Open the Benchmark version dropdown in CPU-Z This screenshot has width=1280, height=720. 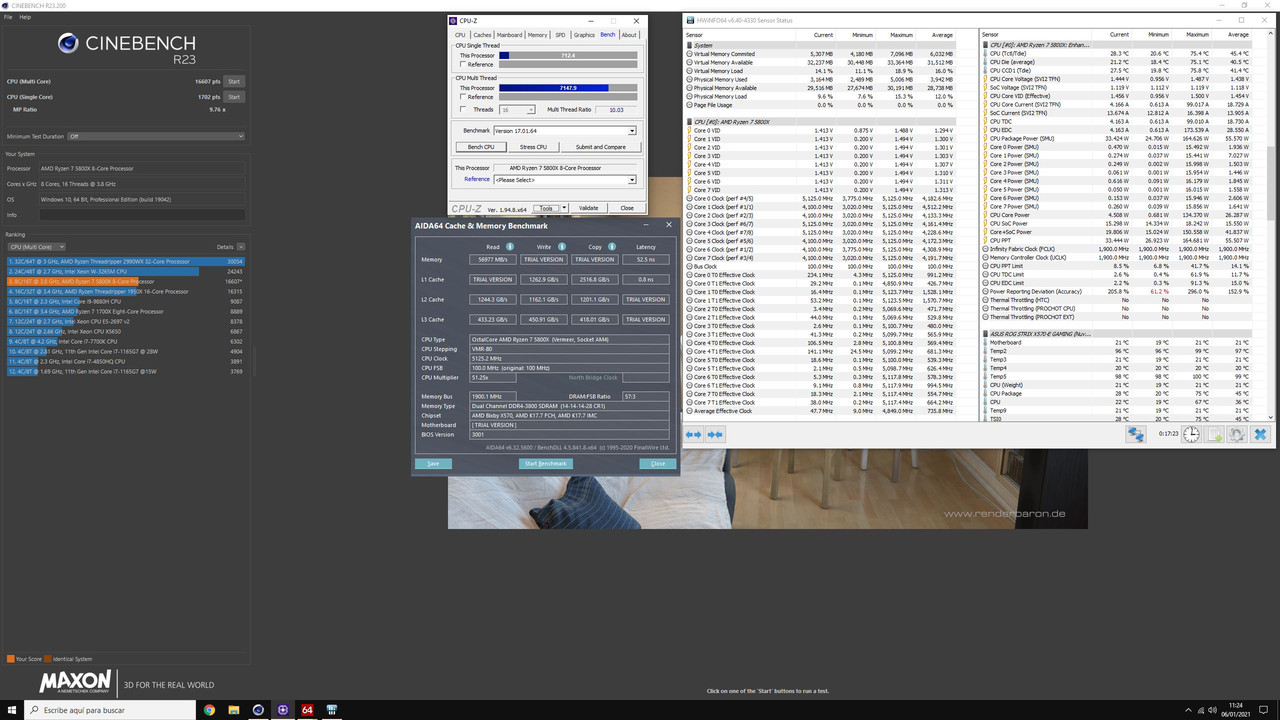pyautogui.click(x=565, y=131)
